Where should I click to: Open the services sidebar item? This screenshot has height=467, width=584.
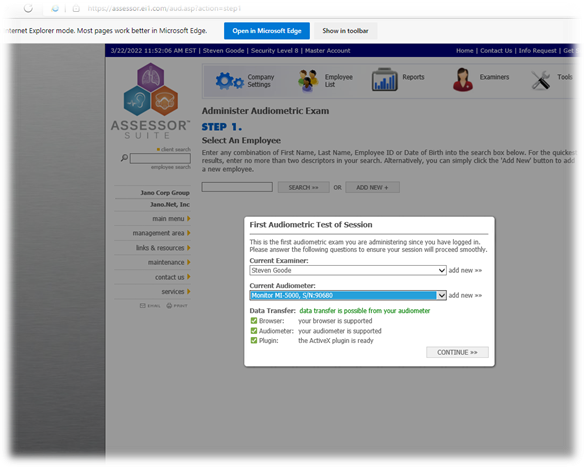point(173,292)
